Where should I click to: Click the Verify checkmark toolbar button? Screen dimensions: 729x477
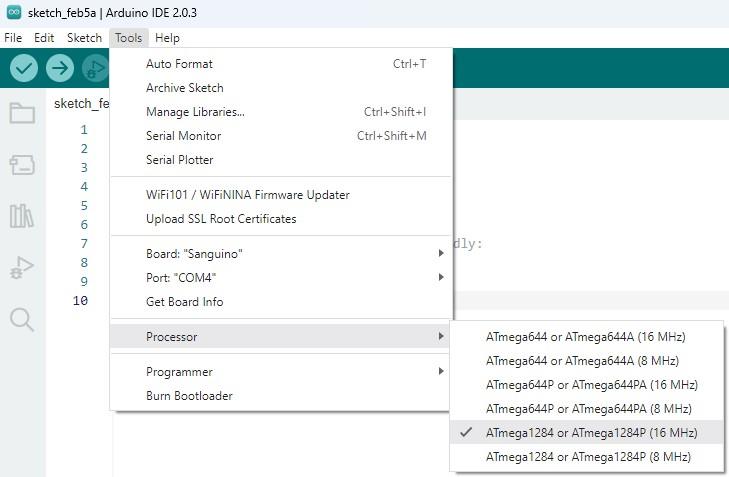coord(24,68)
